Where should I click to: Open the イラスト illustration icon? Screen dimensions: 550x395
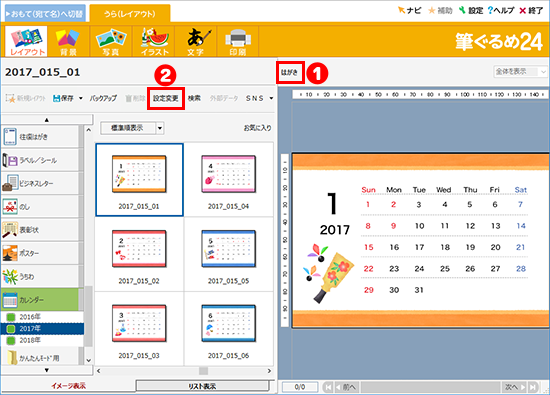click(x=154, y=41)
